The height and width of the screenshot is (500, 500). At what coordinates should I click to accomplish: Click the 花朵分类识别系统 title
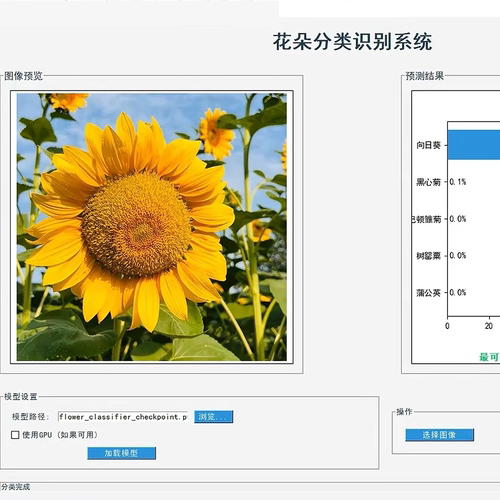point(352,42)
